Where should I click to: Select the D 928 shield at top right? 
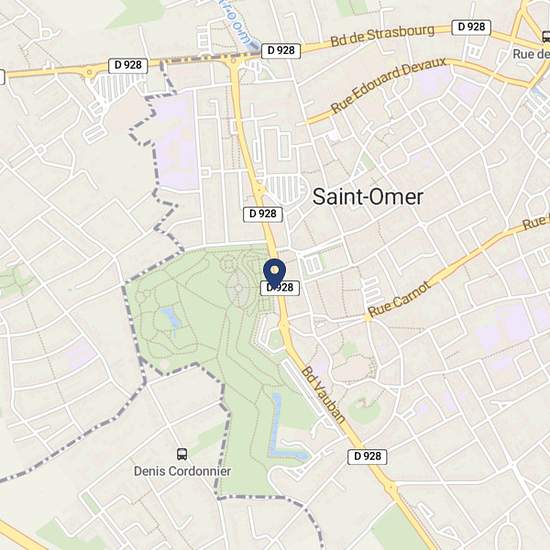(471, 27)
